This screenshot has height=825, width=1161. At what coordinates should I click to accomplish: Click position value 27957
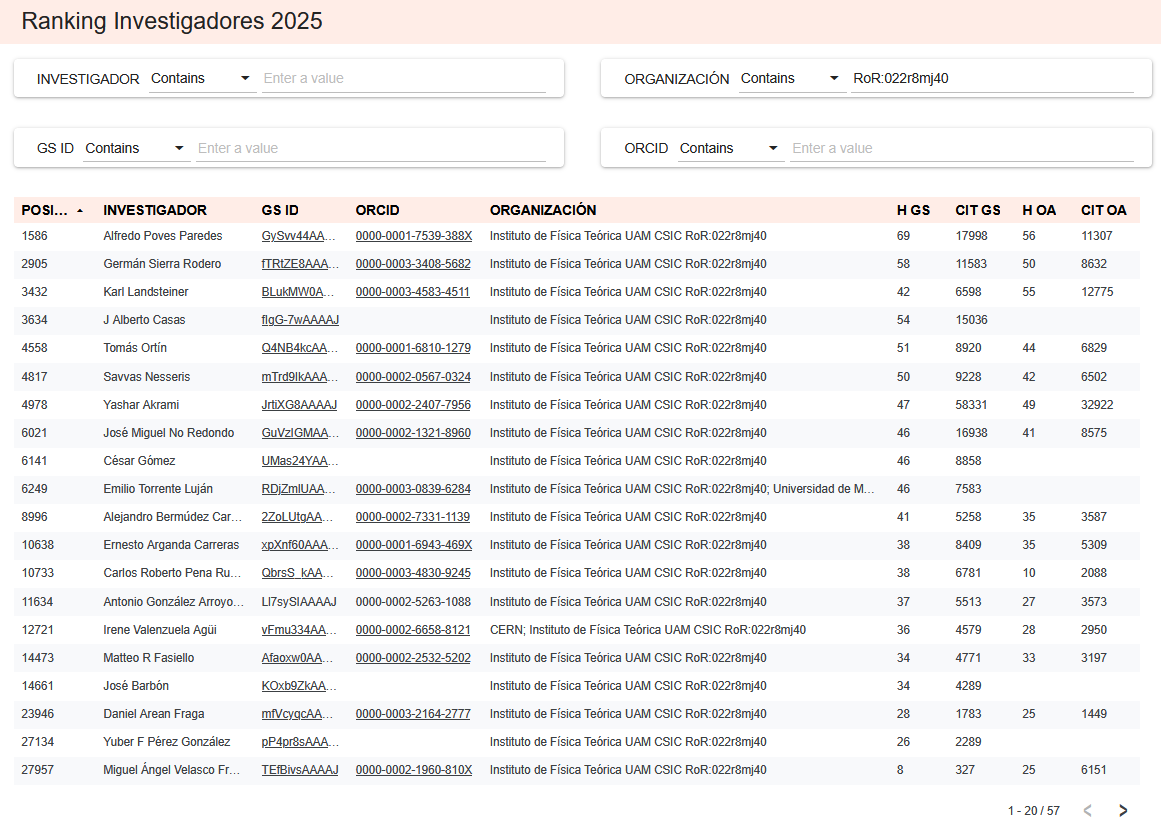pyautogui.click(x=38, y=770)
